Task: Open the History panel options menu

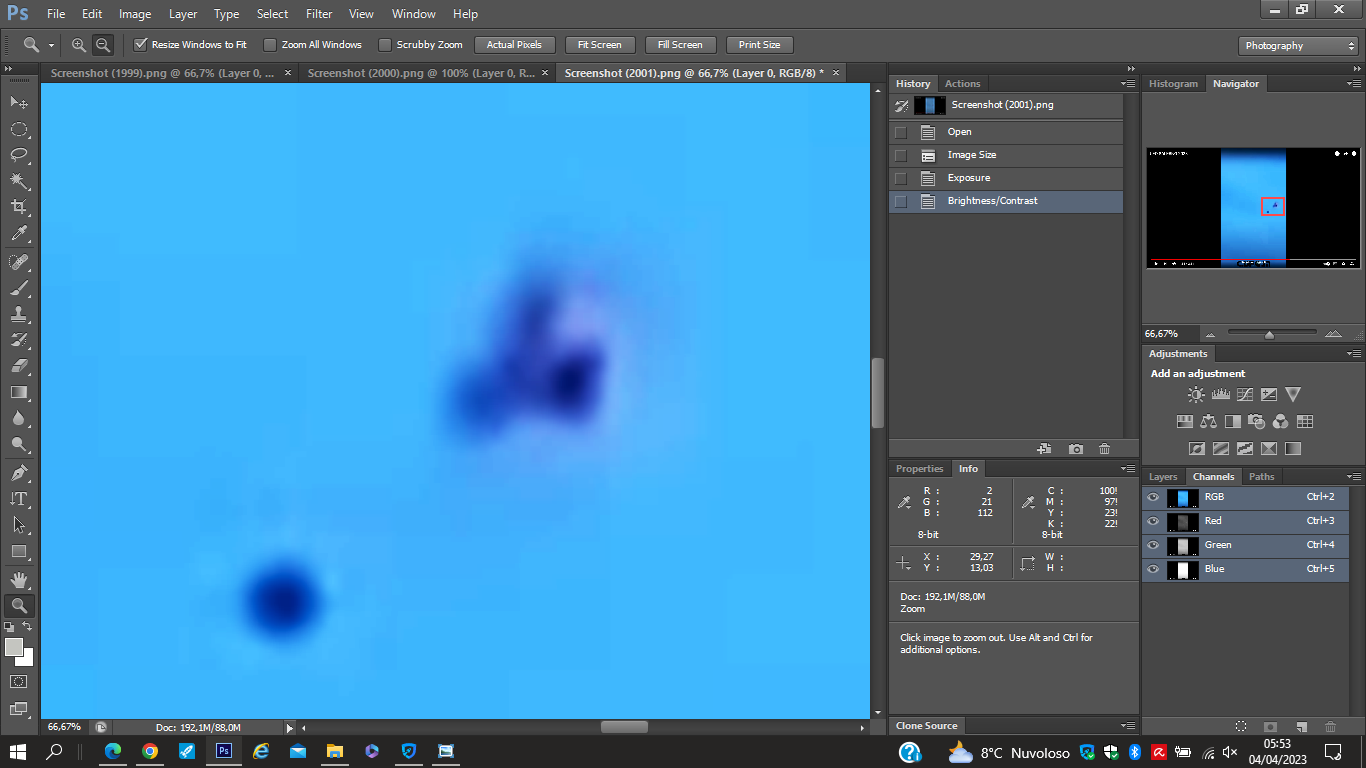Action: coord(1128,84)
